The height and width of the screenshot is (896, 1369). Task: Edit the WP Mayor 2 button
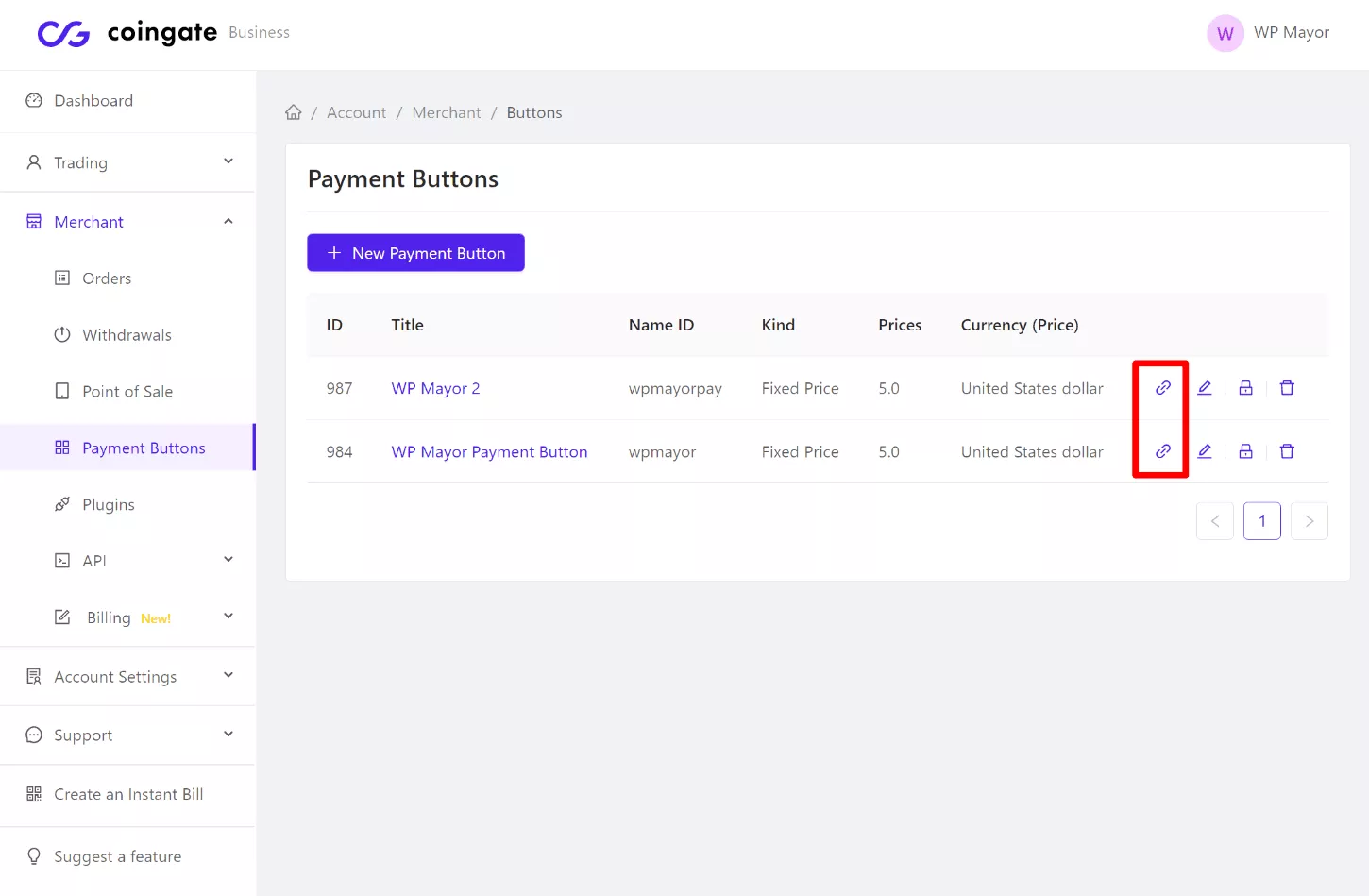tap(1205, 388)
